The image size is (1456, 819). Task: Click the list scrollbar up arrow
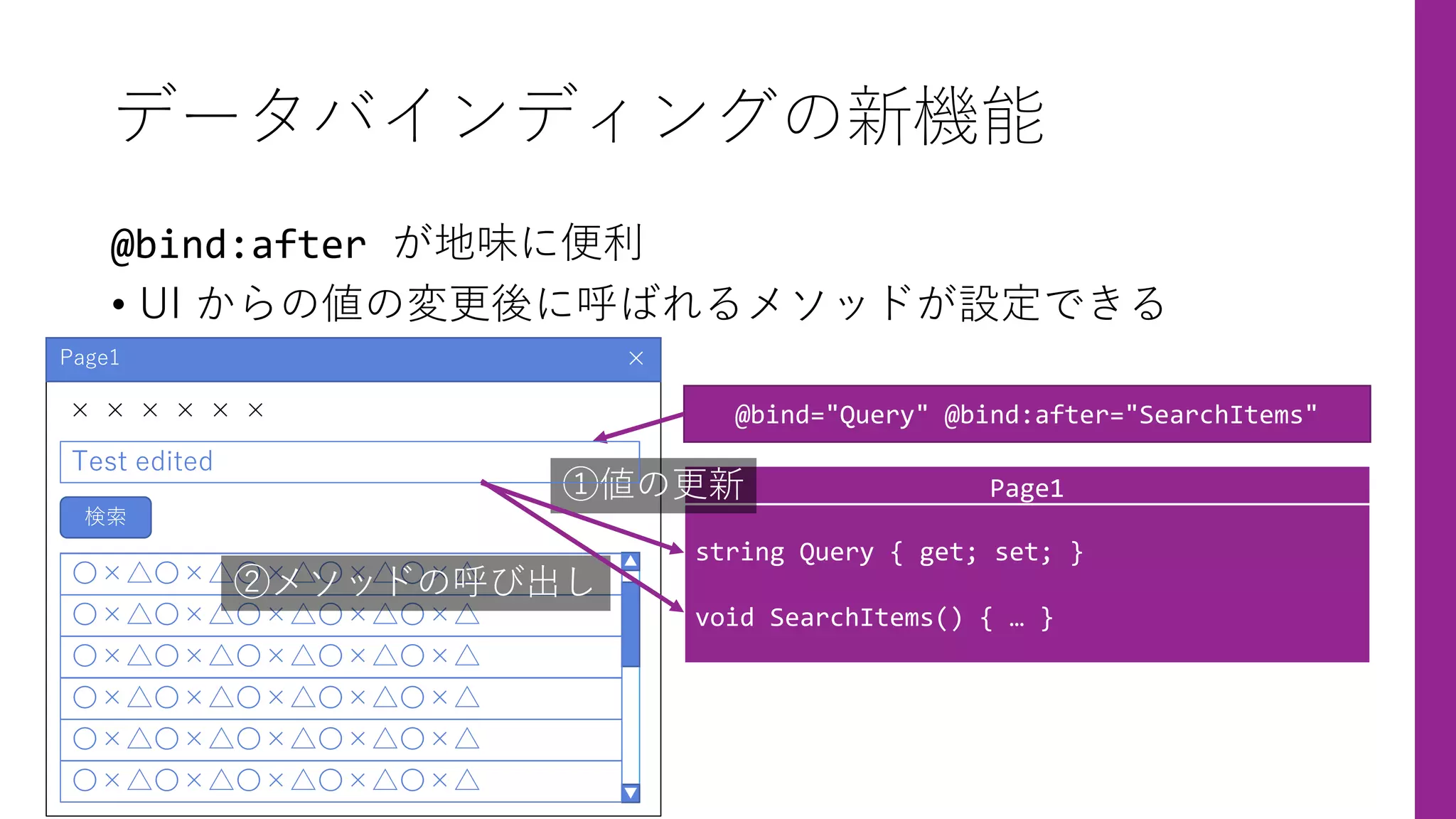631,562
